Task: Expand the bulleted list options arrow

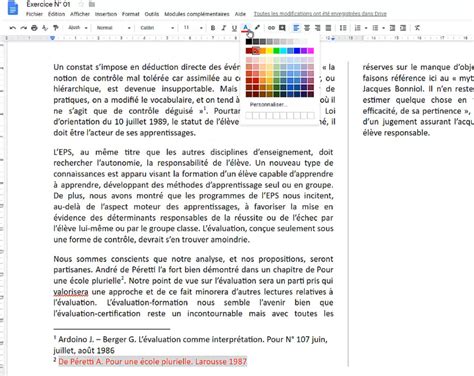Action: click(383, 28)
